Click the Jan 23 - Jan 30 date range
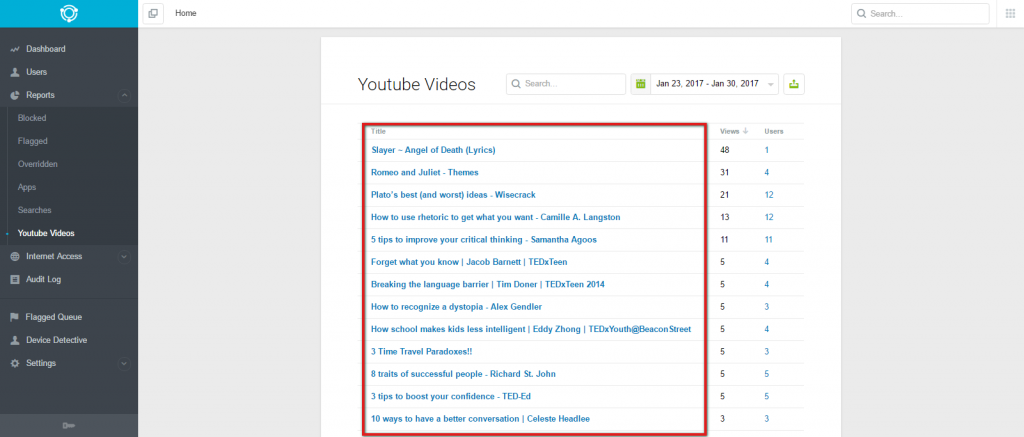This screenshot has width=1024, height=437. [707, 84]
